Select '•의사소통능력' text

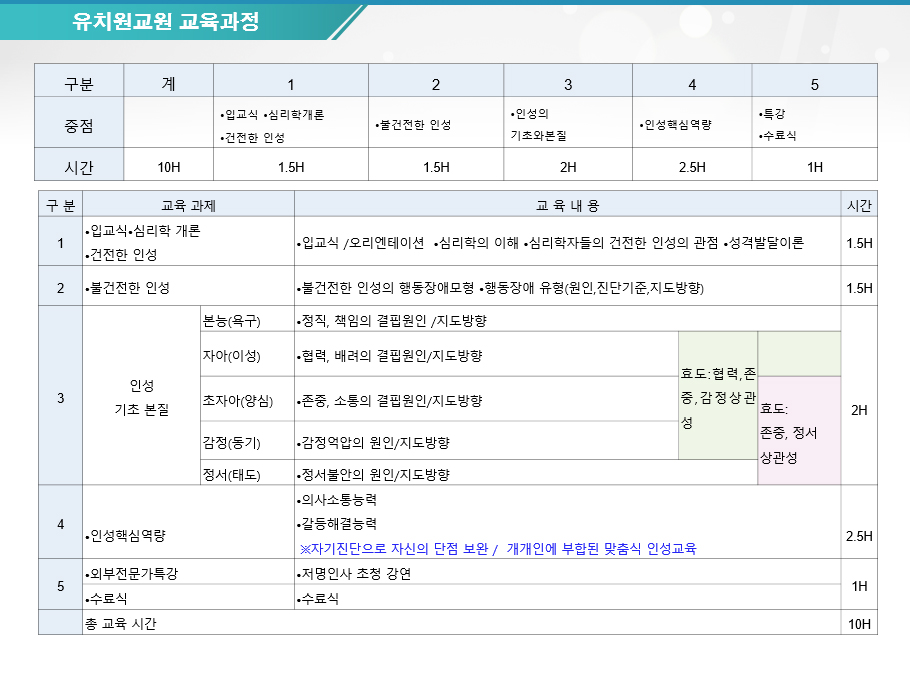[337, 500]
